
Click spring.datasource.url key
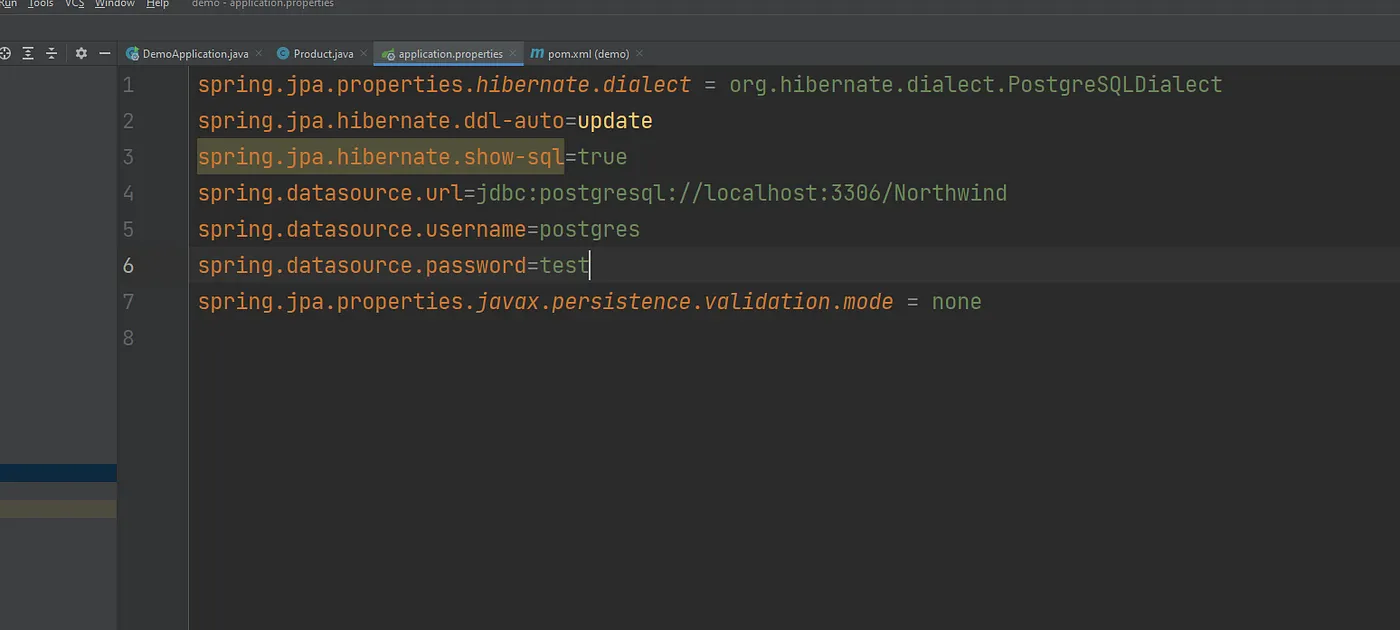(x=330, y=193)
